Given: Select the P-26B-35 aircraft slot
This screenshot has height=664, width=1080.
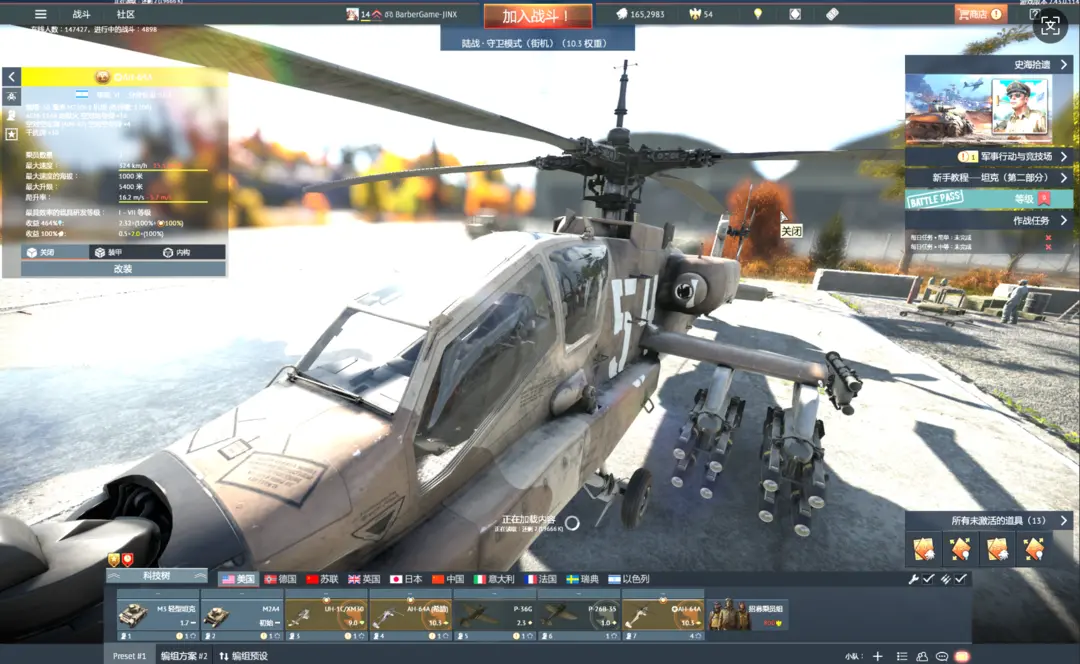Looking at the screenshot, I should coord(579,615).
